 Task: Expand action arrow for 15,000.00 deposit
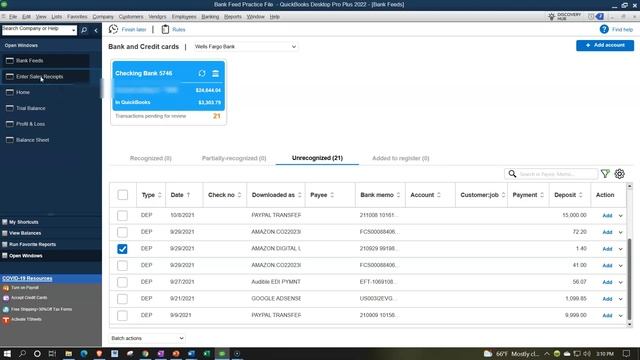[620, 216]
